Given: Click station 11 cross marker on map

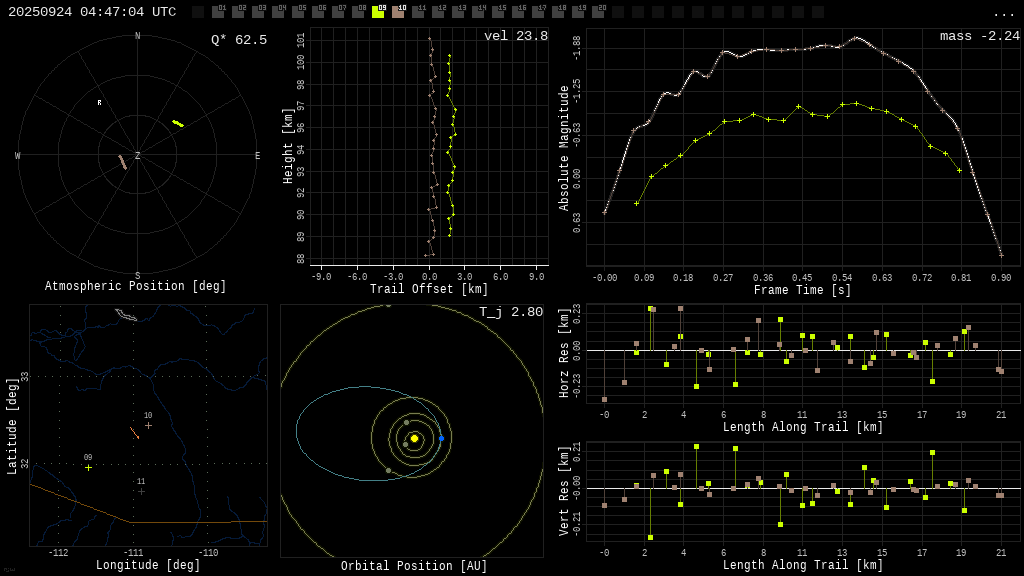Looking at the screenshot, I should (x=141, y=491).
